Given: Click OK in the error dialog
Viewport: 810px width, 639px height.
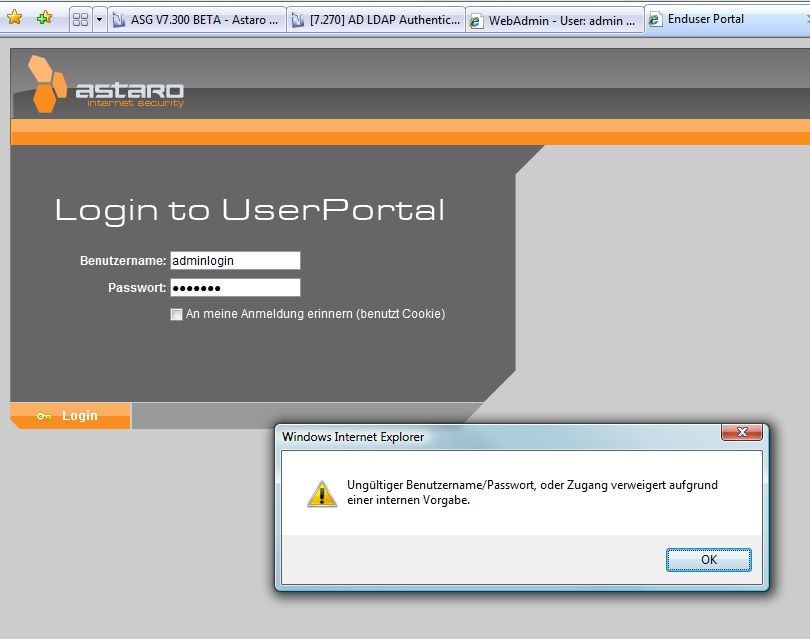Looking at the screenshot, I should (709, 560).
